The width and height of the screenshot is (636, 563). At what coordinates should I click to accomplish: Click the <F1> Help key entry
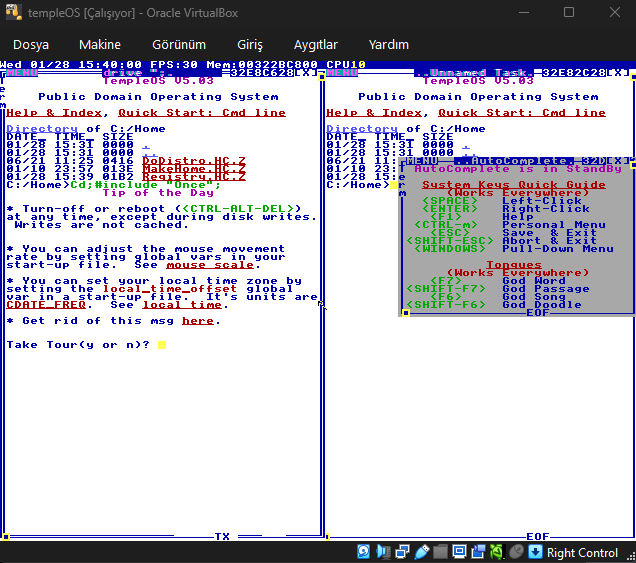tap(446, 217)
